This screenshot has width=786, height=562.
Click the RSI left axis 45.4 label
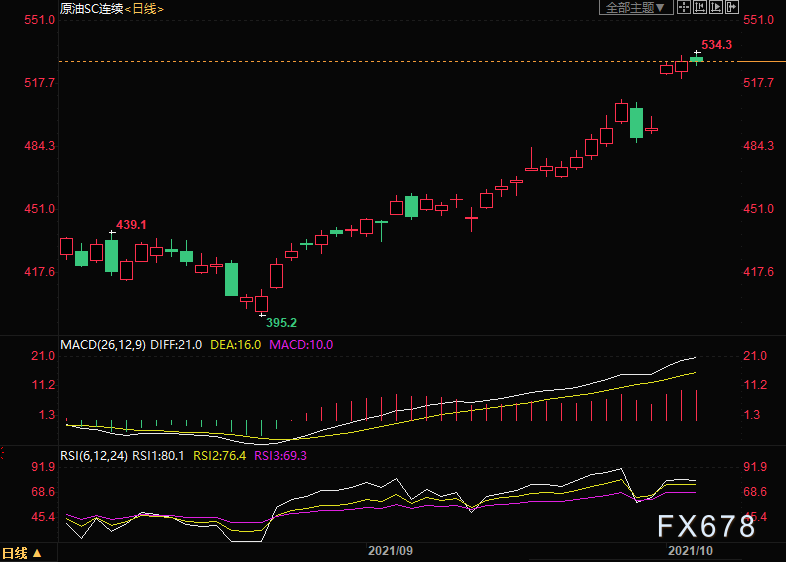[x=43, y=517]
